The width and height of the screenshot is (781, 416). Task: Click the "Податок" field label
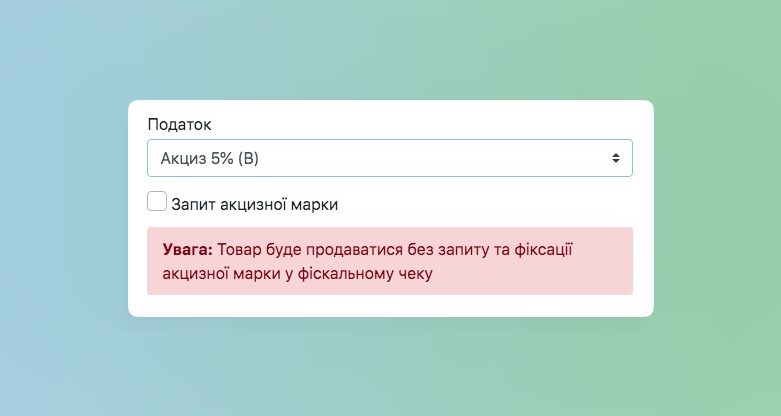179,124
